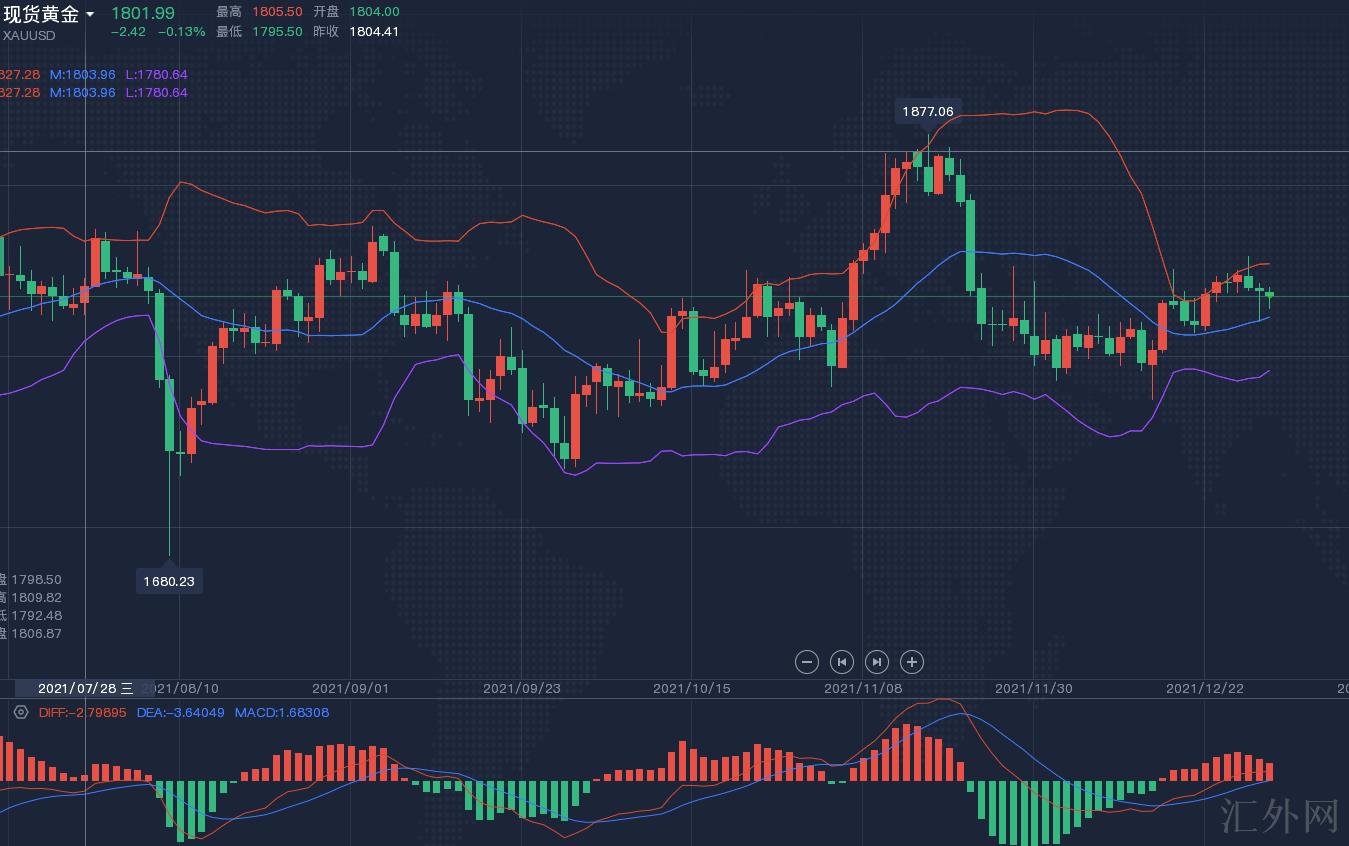1349x846 pixels.
Task: Click the 现货黄金 instrument title
Action: 41,14
